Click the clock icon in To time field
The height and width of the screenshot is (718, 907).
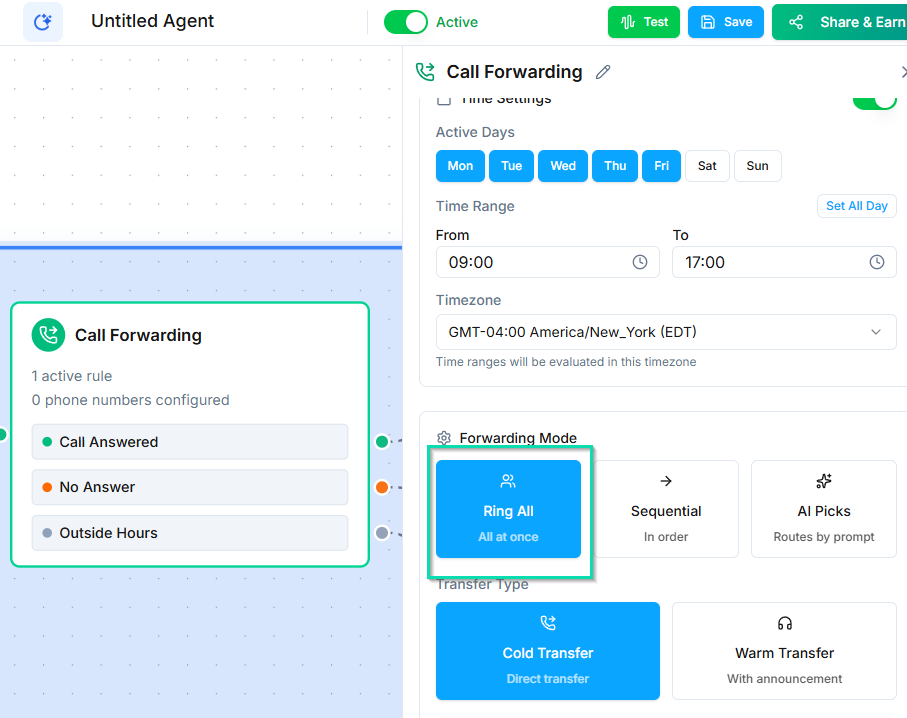point(876,262)
